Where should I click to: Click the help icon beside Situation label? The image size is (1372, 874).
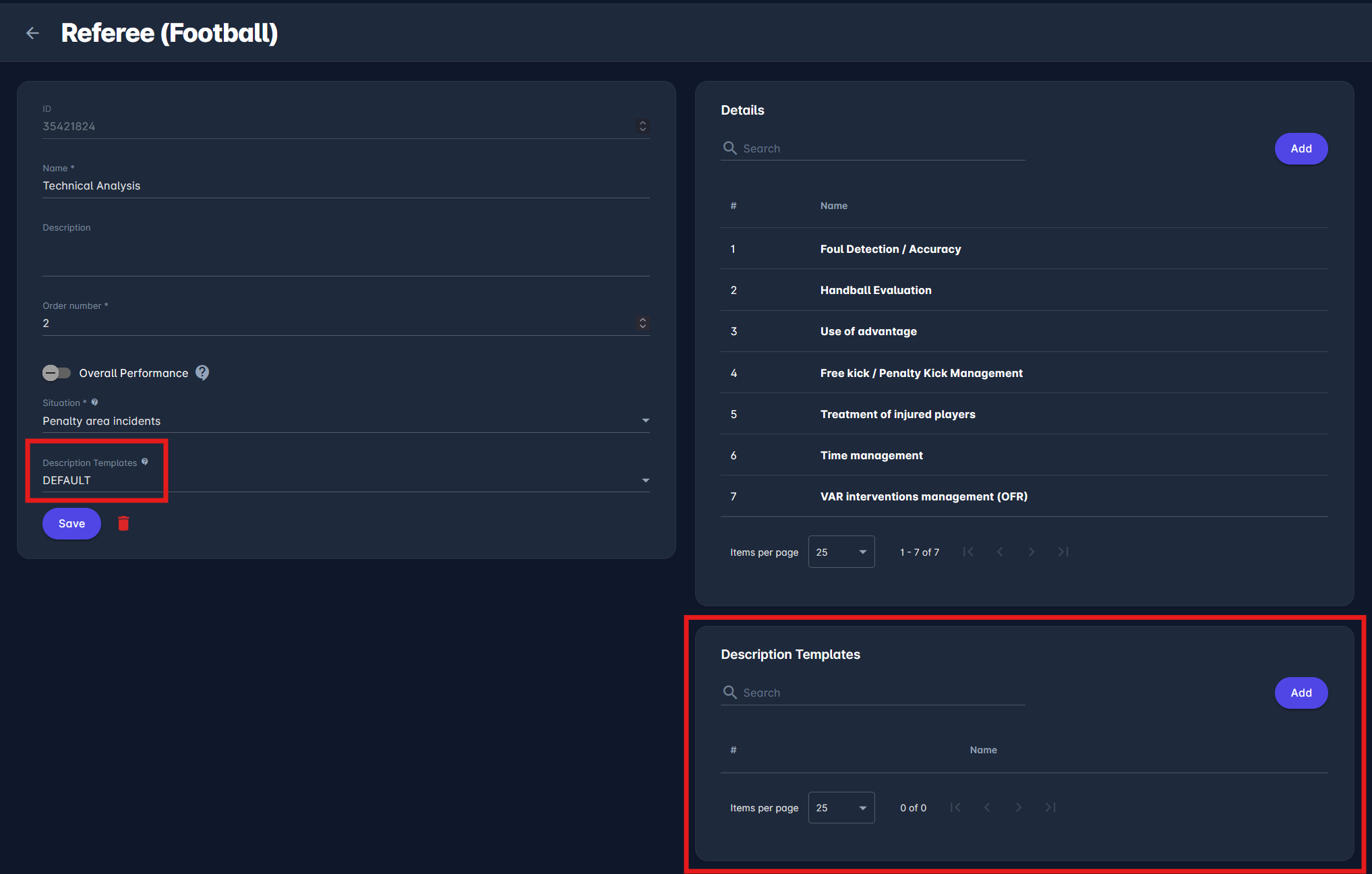coord(95,402)
